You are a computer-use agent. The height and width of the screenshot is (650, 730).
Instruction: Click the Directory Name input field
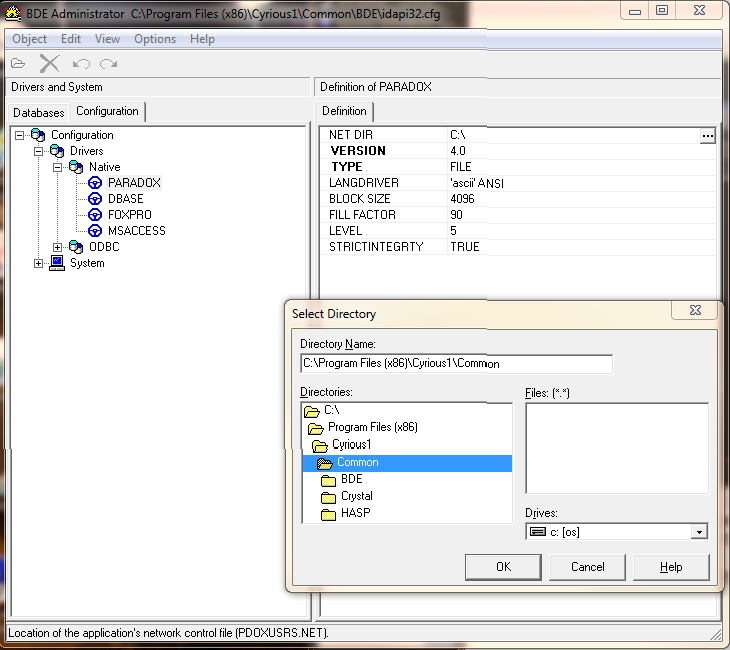457,364
